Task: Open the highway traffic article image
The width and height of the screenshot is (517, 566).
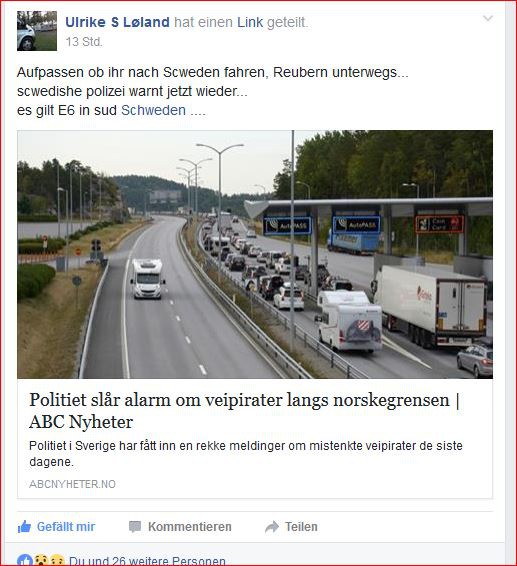Action: [255, 254]
